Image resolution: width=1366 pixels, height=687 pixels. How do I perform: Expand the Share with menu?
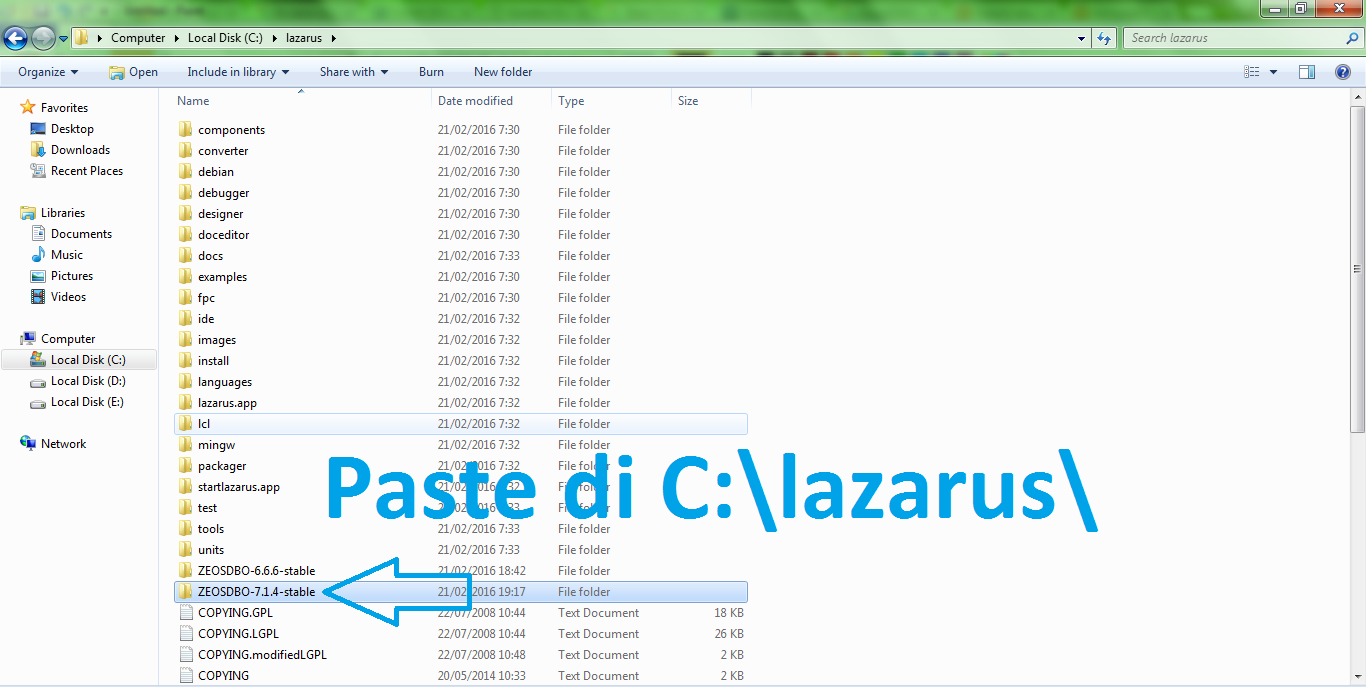coord(354,72)
